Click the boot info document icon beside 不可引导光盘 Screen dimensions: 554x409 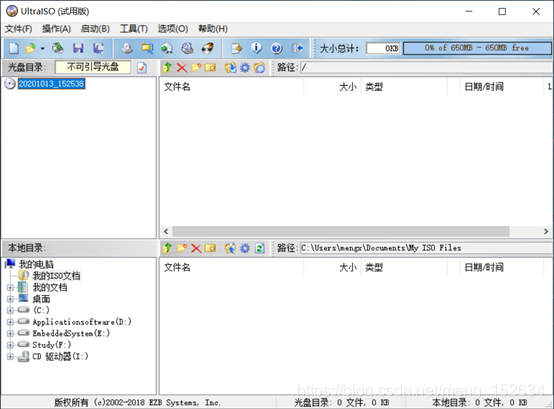pos(142,67)
